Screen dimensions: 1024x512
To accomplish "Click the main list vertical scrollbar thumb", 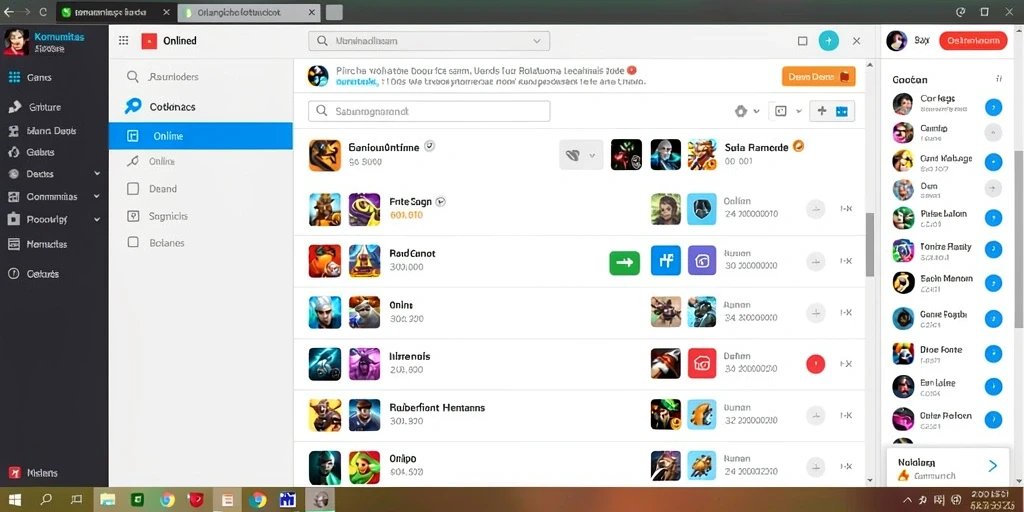I will pyautogui.click(x=869, y=245).
